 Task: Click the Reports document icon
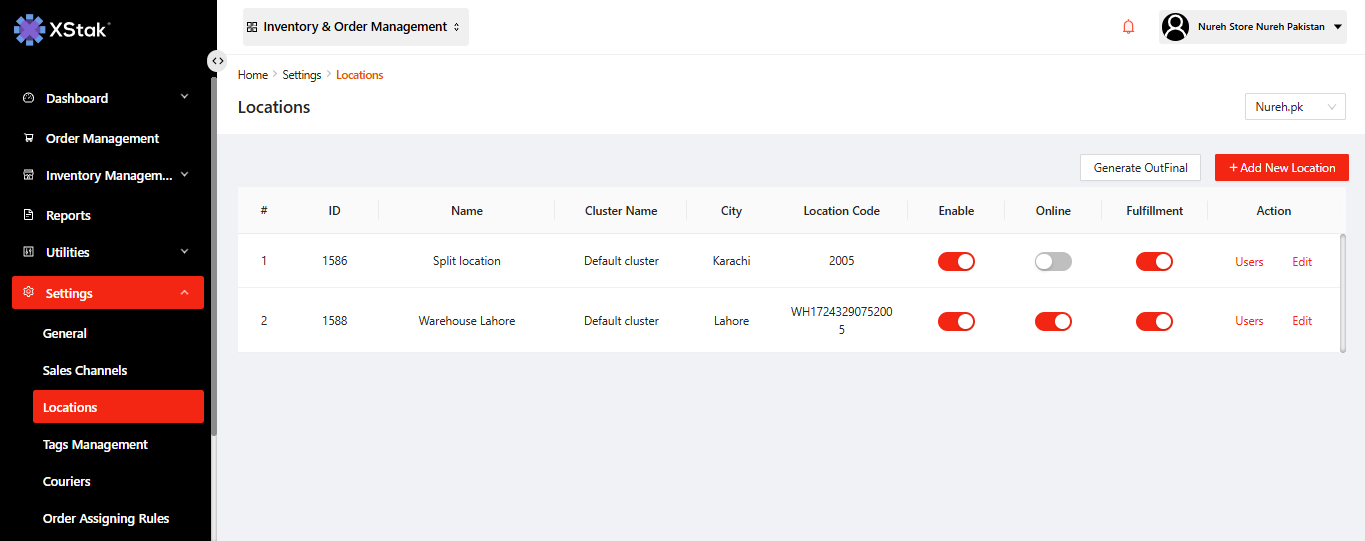point(28,215)
